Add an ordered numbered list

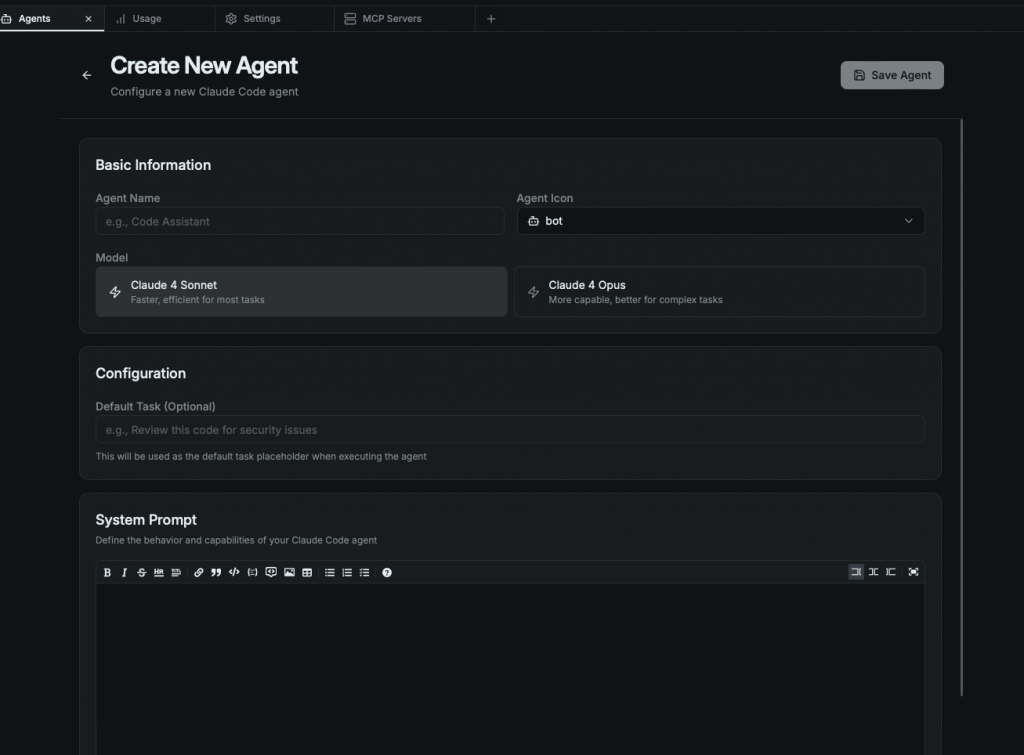(x=347, y=572)
